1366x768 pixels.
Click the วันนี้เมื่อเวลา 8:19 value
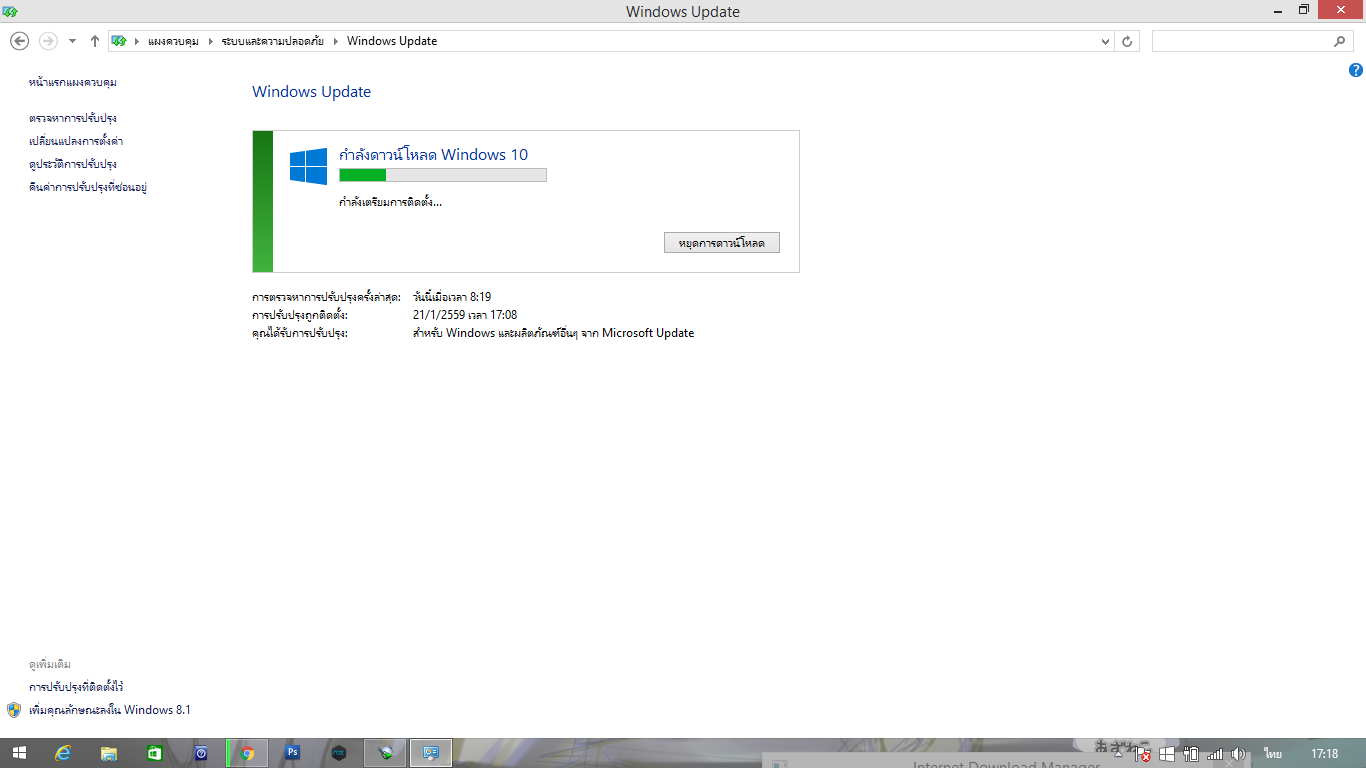pos(452,297)
